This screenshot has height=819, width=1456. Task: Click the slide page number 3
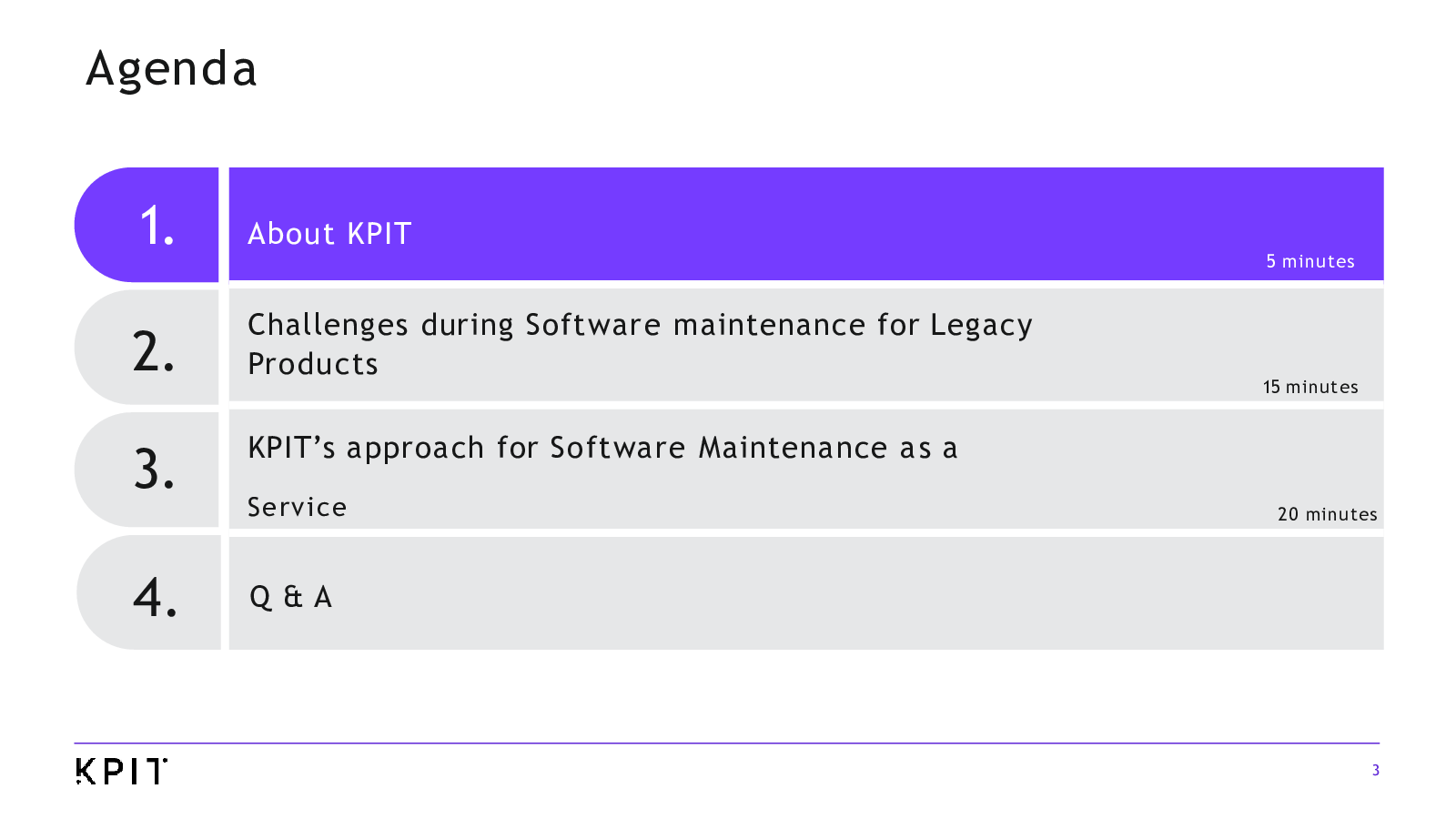(x=1375, y=770)
